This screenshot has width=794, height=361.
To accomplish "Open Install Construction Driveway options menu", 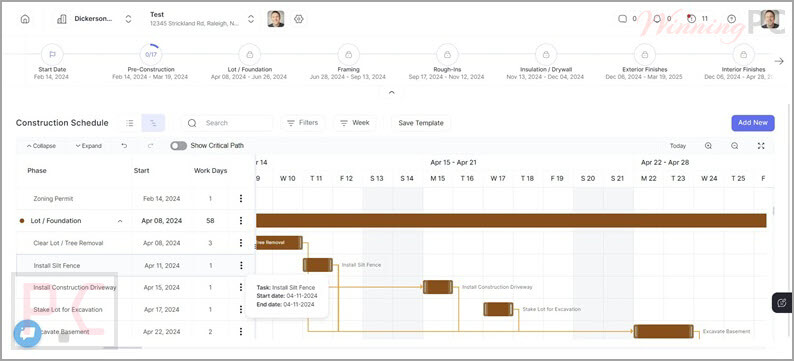I will [x=241, y=287].
